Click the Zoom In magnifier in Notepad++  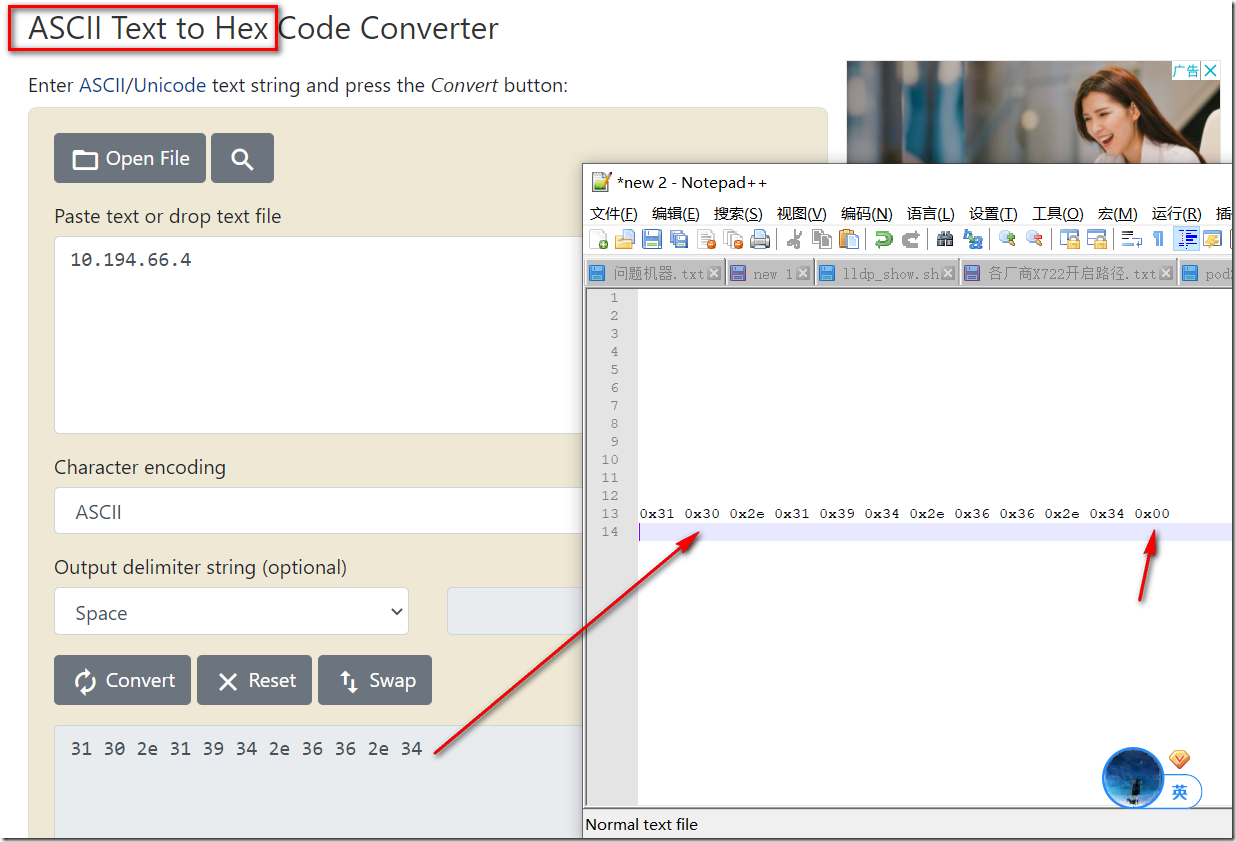(1007, 239)
